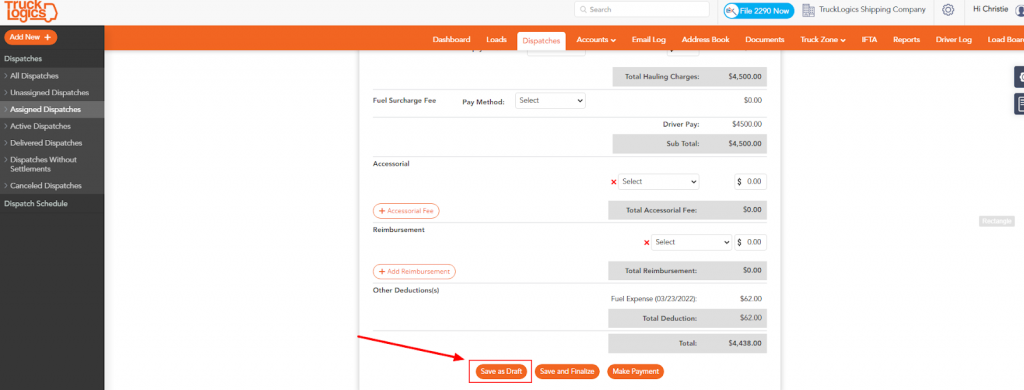1024x390 pixels.
Task: Click Total Hauling Charges $4,500.00 value
Action: 744,77
